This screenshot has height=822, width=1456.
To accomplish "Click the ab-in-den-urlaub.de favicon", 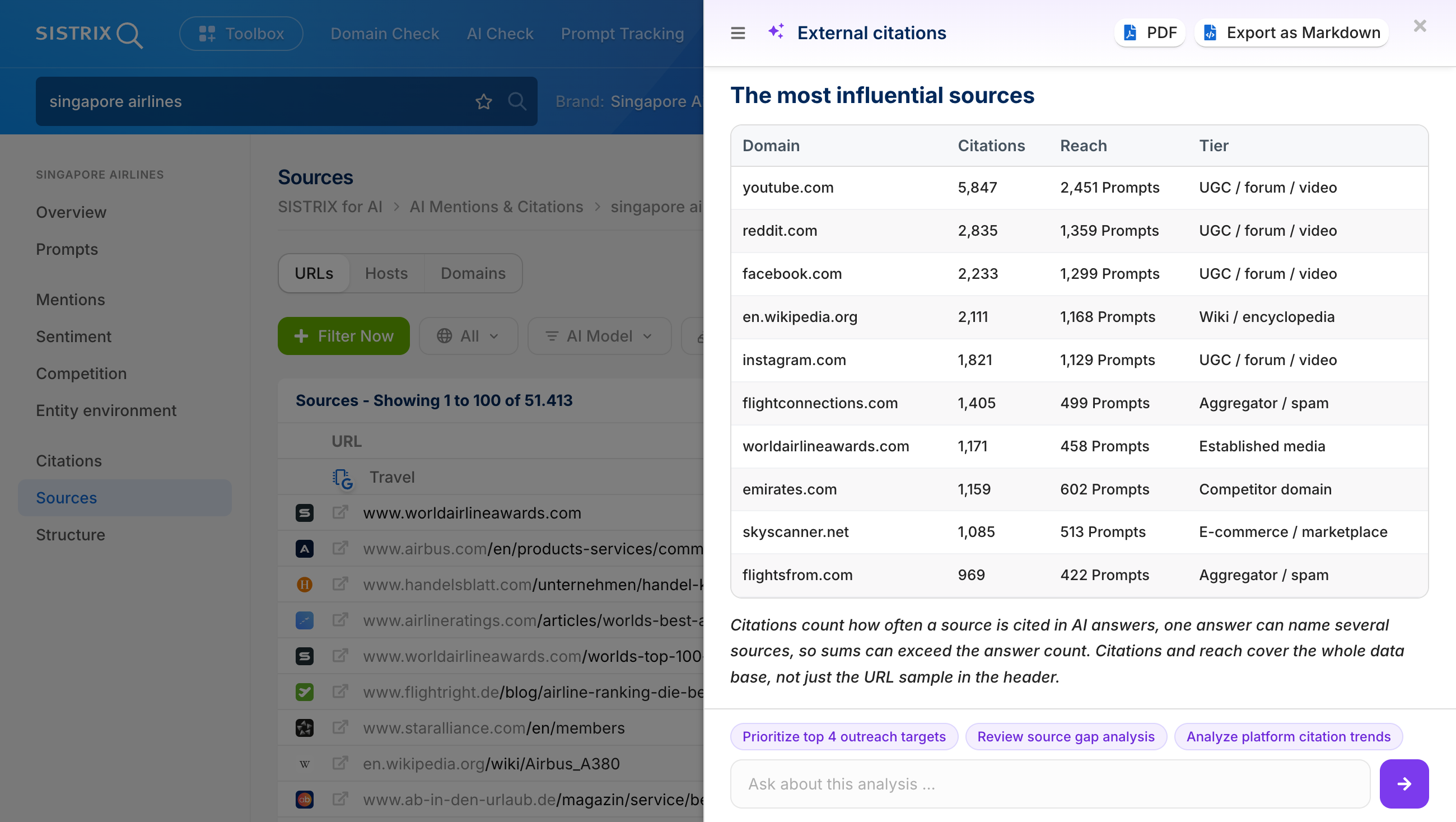I will point(305,800).
